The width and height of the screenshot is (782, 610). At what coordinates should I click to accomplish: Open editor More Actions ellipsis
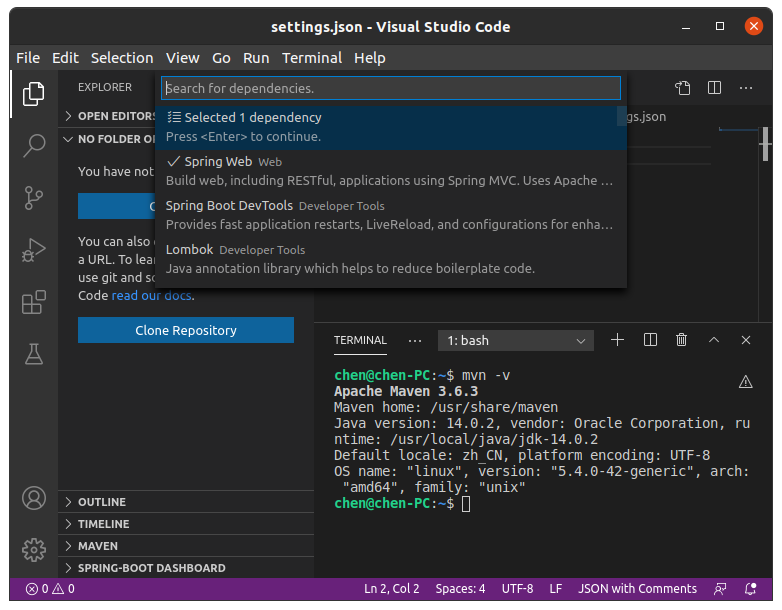[746, 88]
